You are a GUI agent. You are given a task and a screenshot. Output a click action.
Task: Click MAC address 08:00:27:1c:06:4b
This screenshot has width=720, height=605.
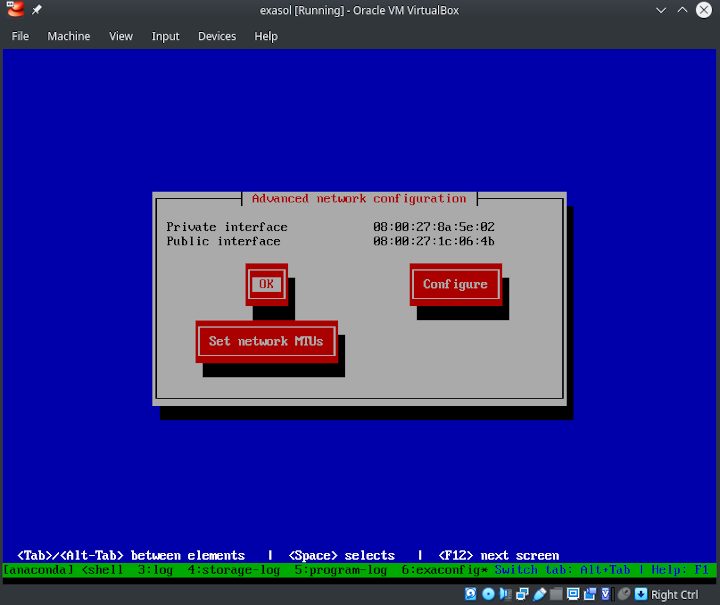pos(433,241)
